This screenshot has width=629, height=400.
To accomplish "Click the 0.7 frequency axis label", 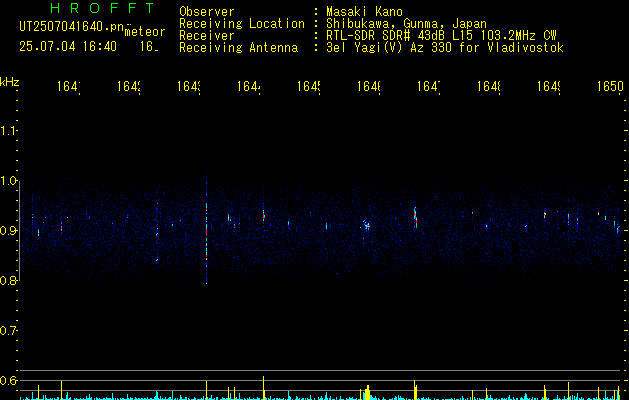I will point(8,331).
